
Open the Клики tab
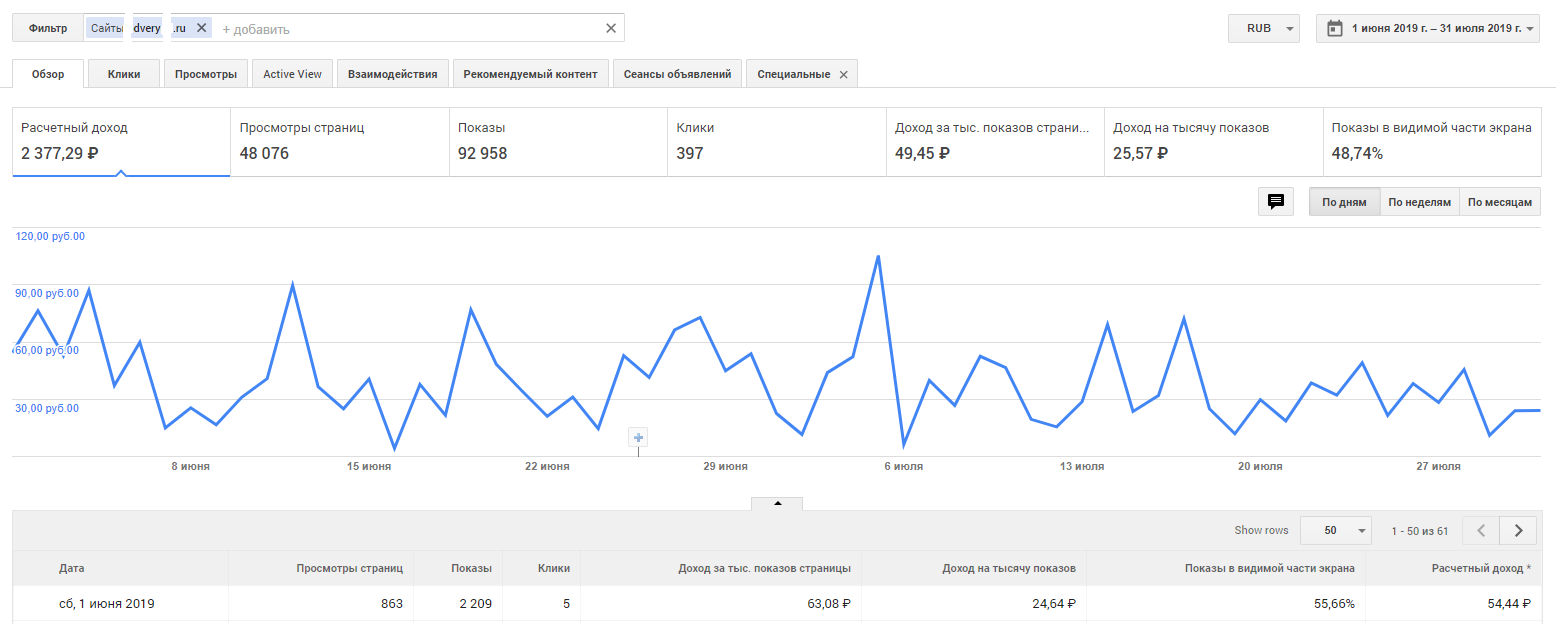tap(124, 74)
